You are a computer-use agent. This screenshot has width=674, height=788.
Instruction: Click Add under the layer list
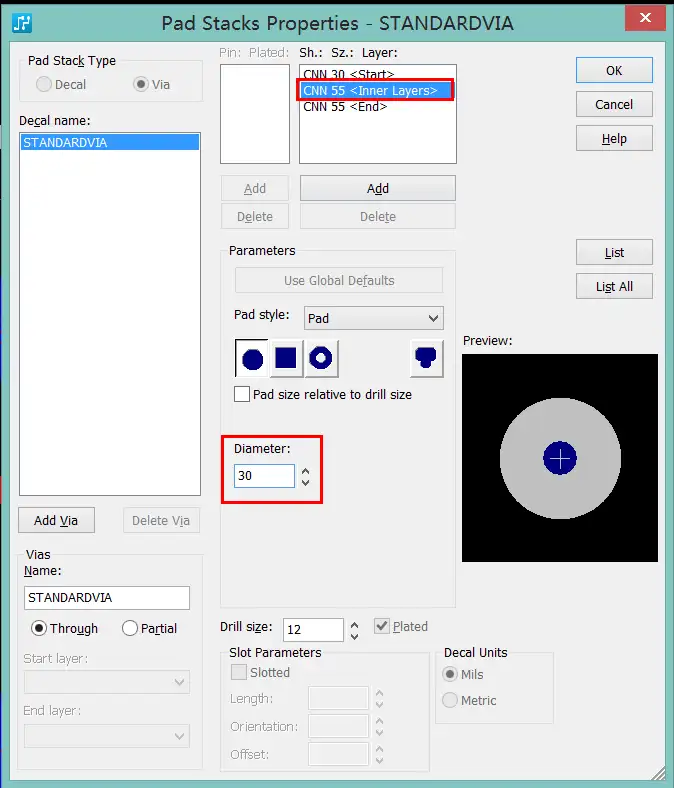click(x=378, y=188)
